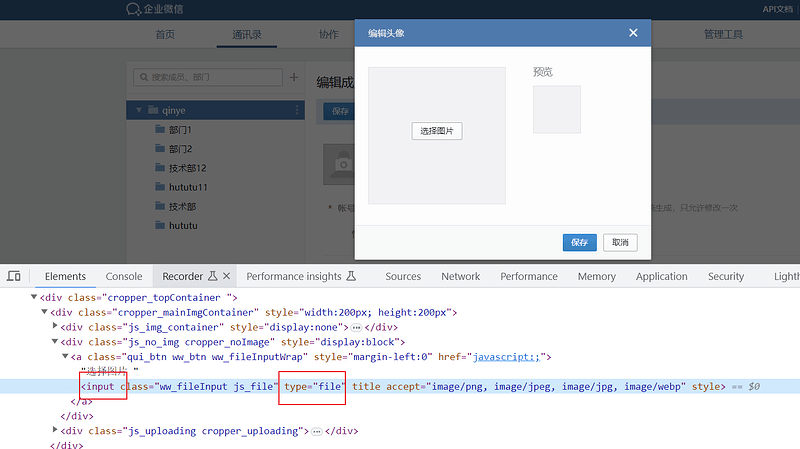Switch to the Network panel

click(461, 276)
